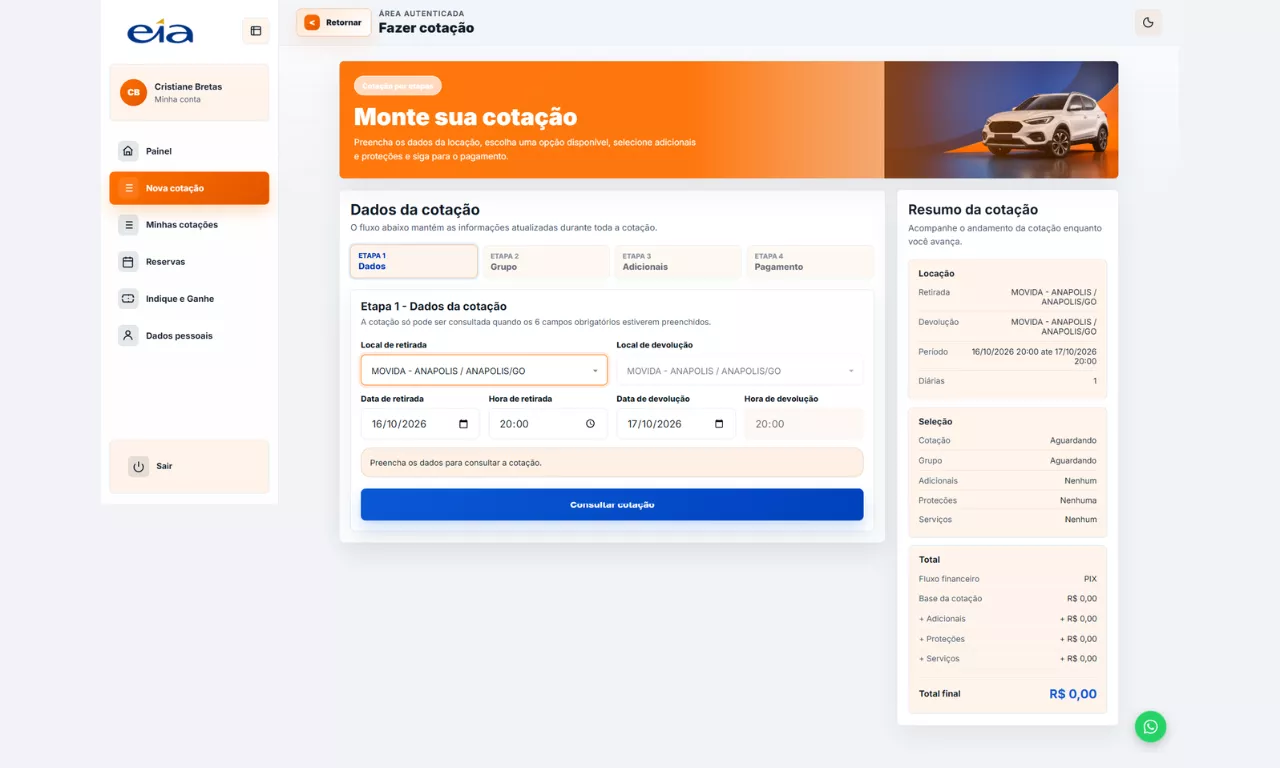Click the Reservas calendar icon
Image resolution: width=1280 pixels, height=768 pixels.
[128, 262]
